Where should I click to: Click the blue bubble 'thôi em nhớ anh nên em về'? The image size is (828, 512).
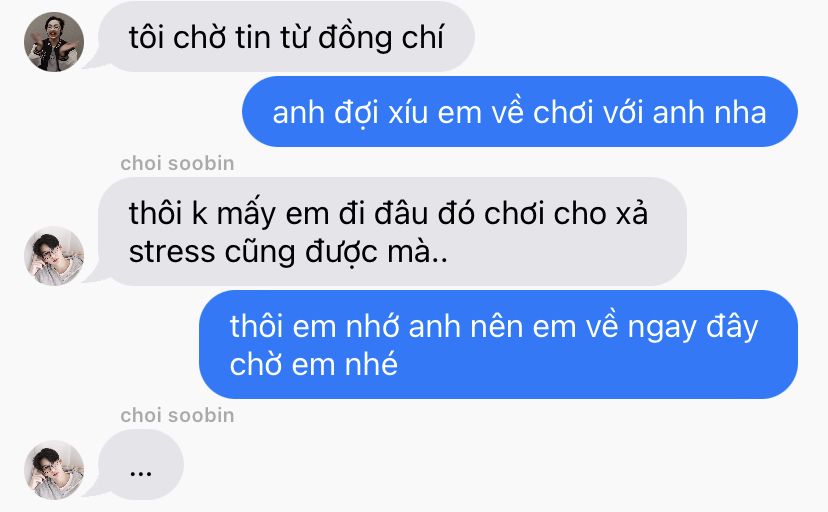point(498,345)
